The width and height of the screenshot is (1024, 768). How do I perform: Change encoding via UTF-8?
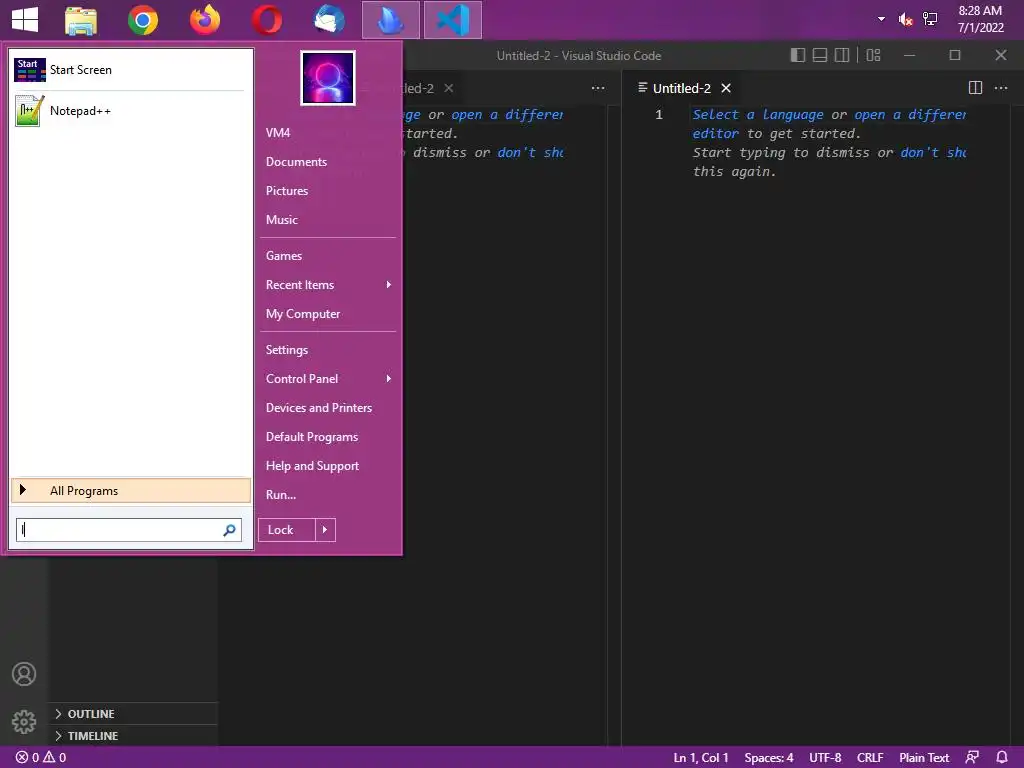pyautogui.click(x=825, y=758)
